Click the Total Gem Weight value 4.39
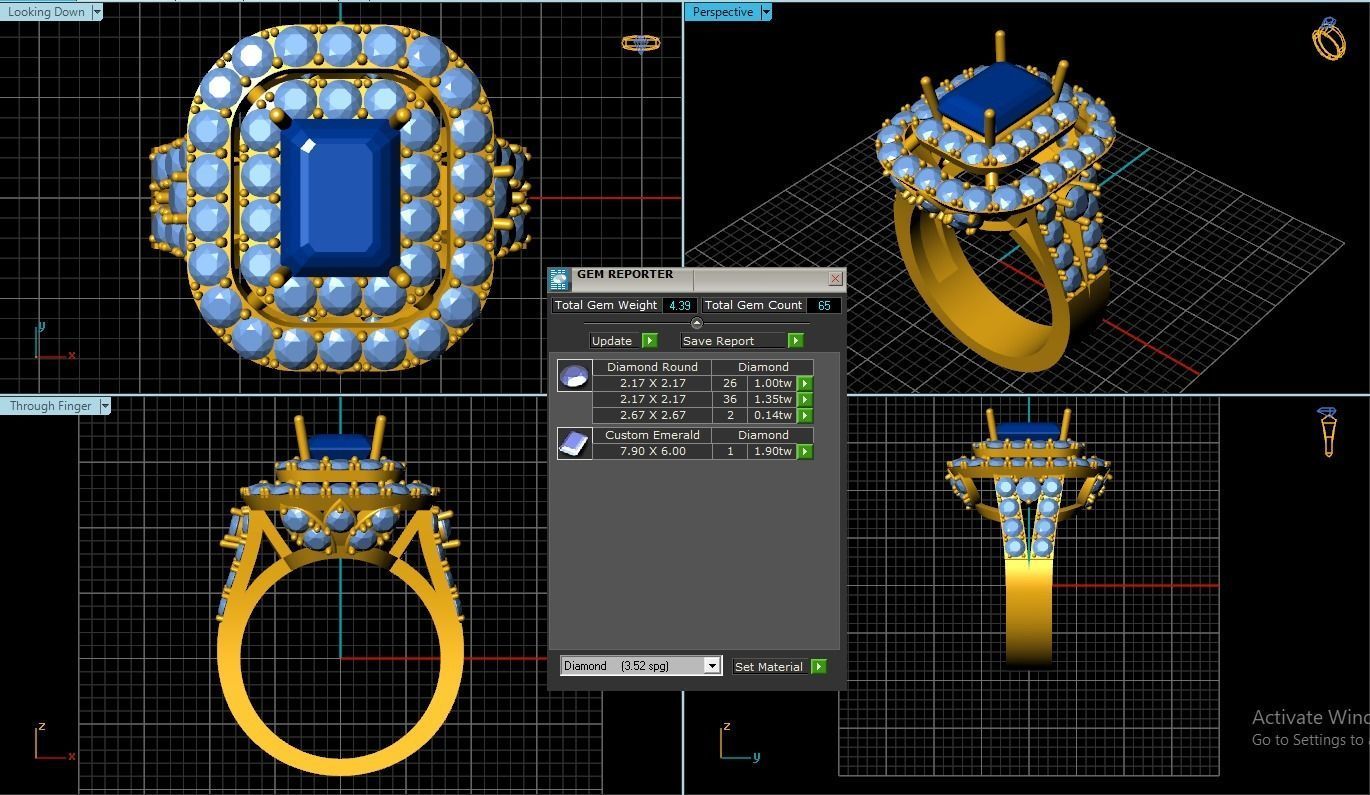 click(680, 305)
